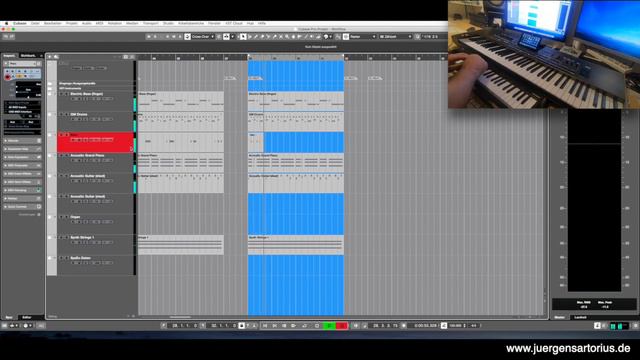Open the Datei menu
The height and width of the screenshot is (360, 640).
point(36,23)
